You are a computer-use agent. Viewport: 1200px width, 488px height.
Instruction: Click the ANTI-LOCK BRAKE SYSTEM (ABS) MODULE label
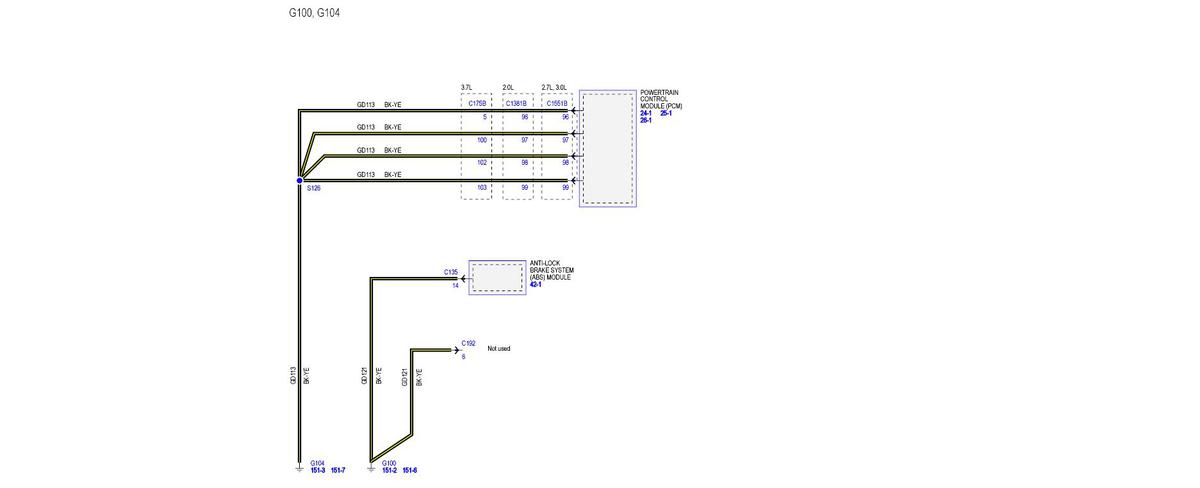tap(552, 270)
